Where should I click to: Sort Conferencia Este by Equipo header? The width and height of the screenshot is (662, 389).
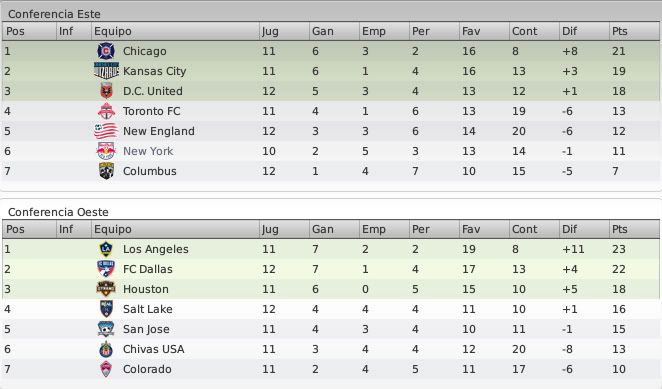click(x=175, y=31)
